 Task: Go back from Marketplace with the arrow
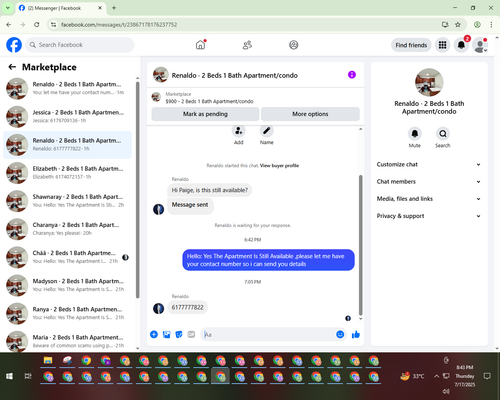pos(12,67)
